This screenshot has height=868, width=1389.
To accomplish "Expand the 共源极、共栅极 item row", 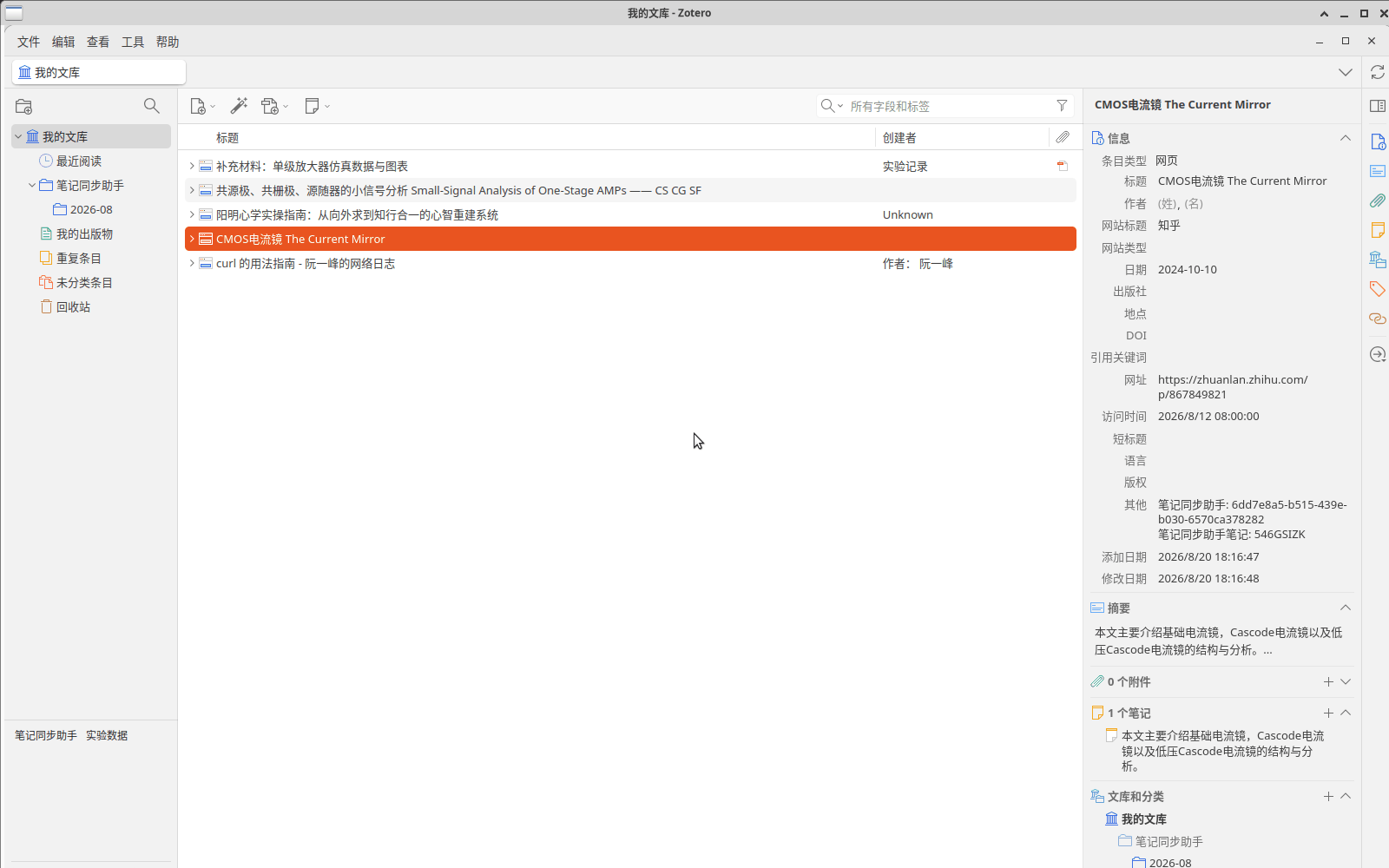I will (192, 190).
